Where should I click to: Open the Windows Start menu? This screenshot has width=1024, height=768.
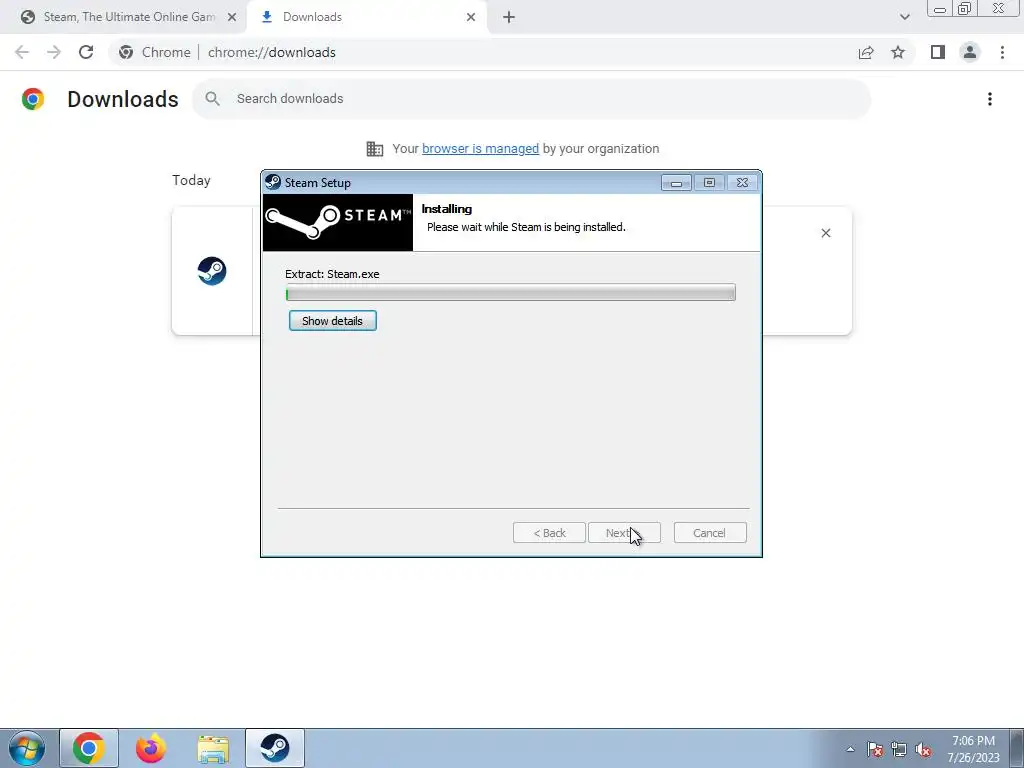(26, 748)
